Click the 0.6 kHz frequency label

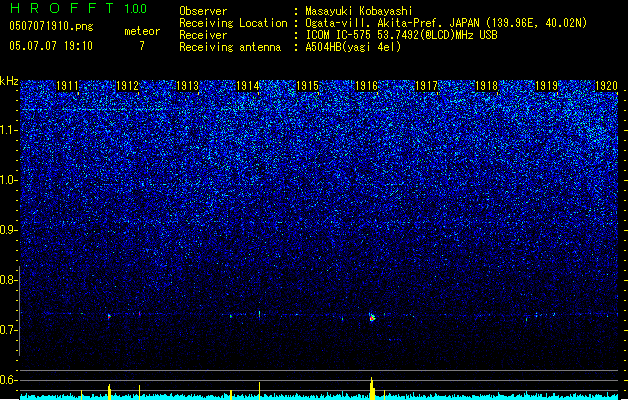pyautogui.click(x=9, y=380)
